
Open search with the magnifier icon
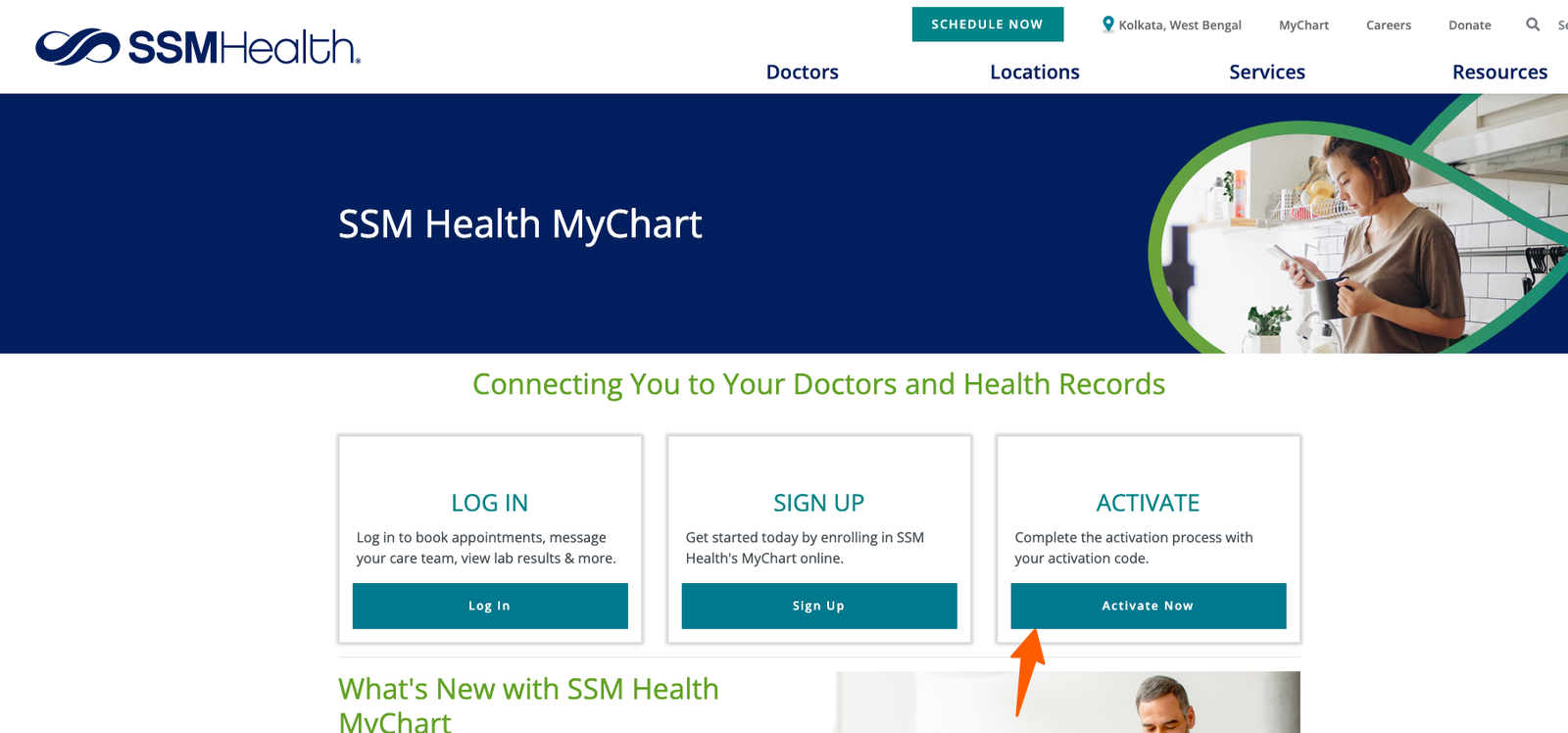[x=1533, y=24]
